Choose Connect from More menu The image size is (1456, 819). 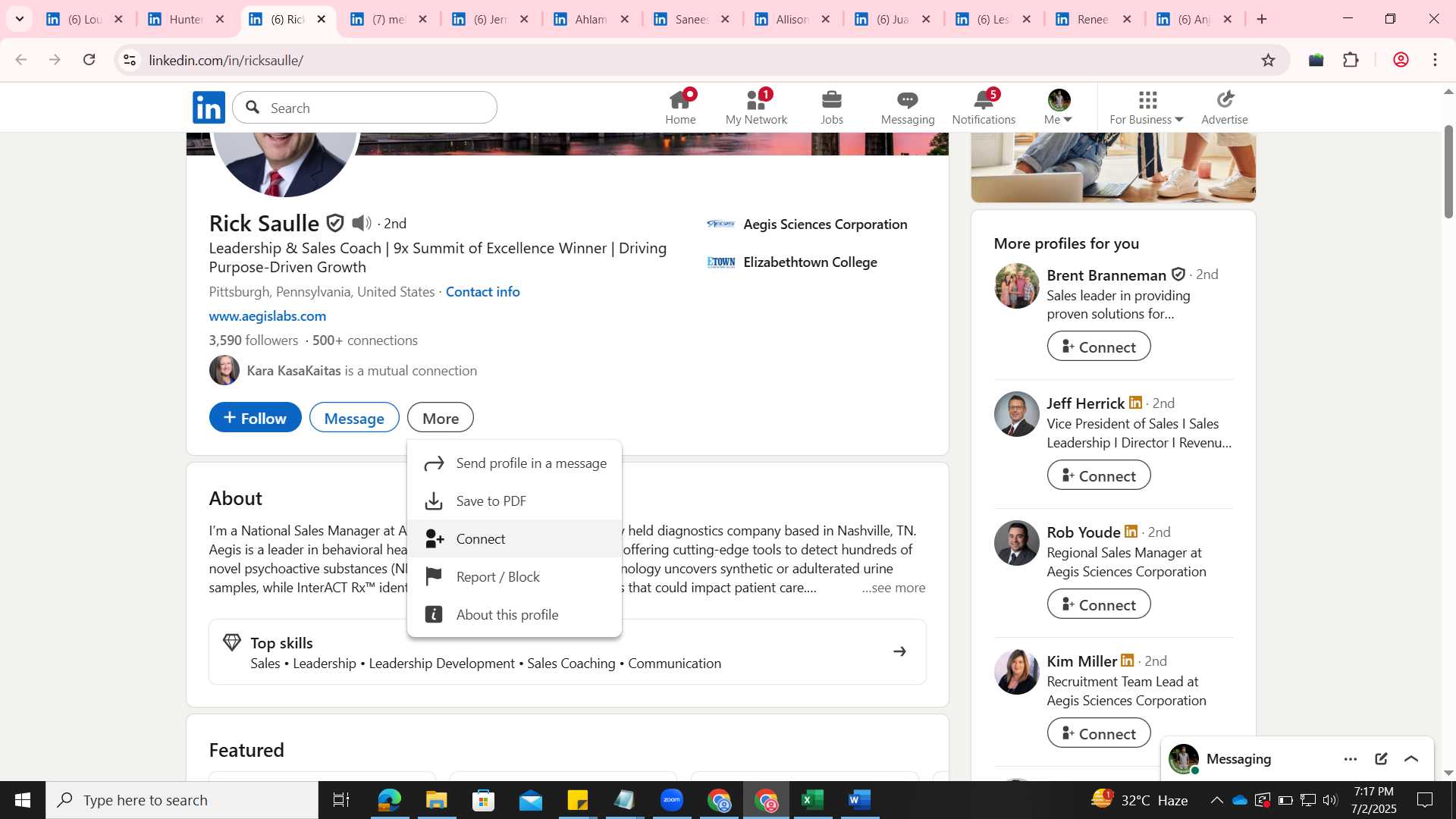514,539
